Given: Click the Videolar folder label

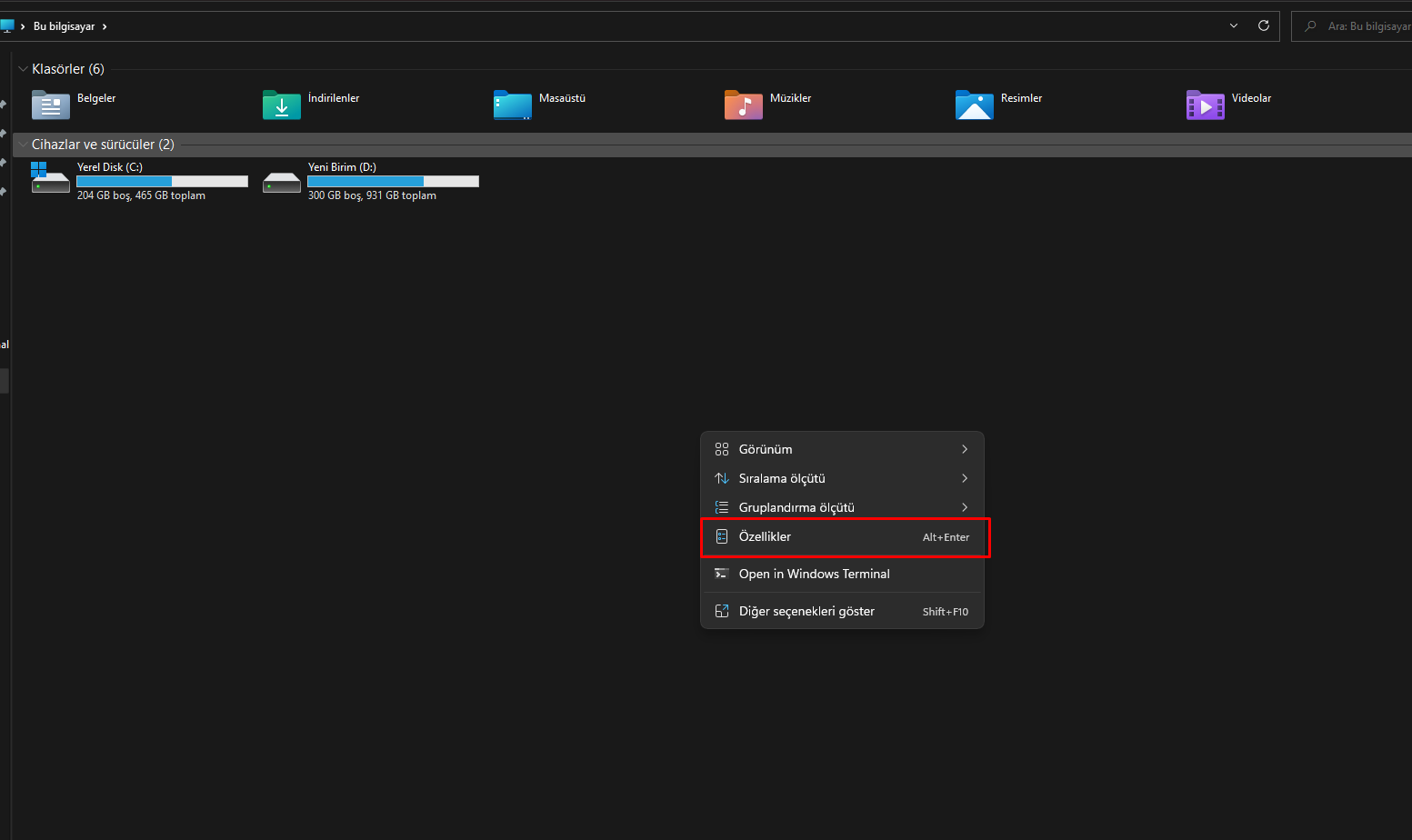Looking at the screenshot, I should tap(1252, 98).
